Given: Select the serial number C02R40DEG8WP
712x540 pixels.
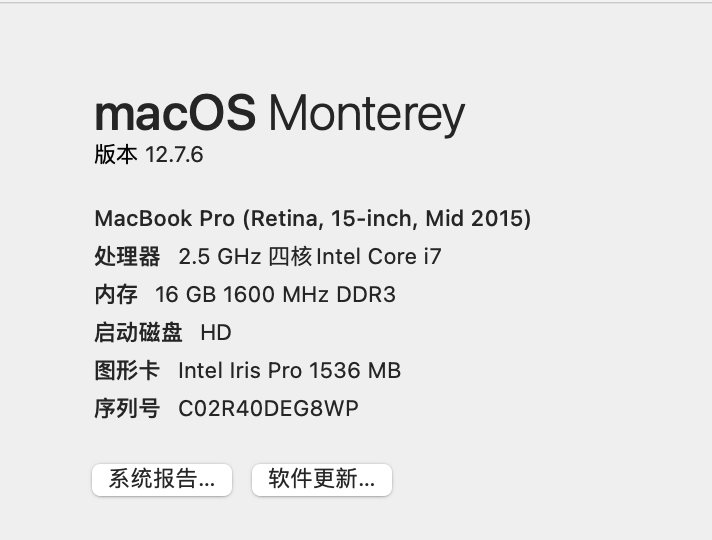Looking at the screenshot, I should (268, 409).
